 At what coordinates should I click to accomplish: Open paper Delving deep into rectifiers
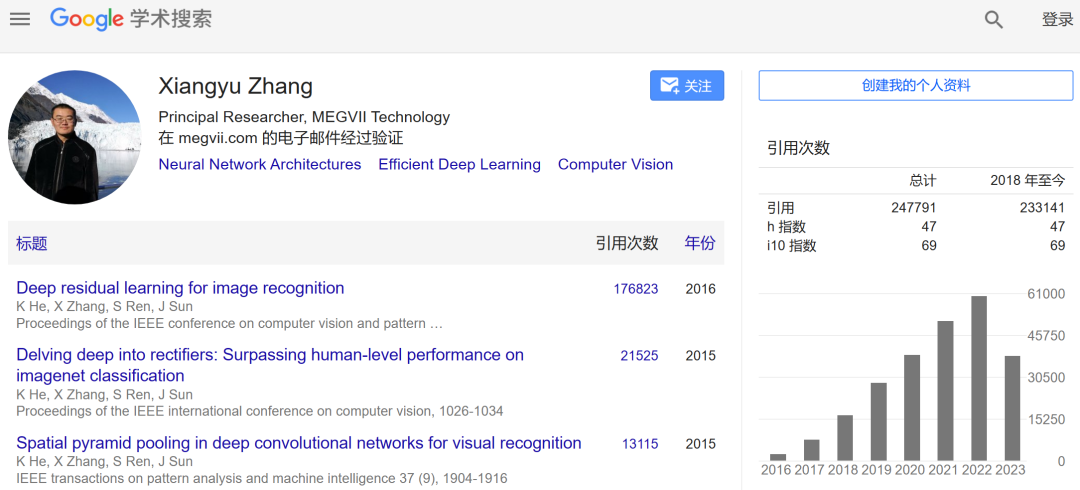(270, 365)
